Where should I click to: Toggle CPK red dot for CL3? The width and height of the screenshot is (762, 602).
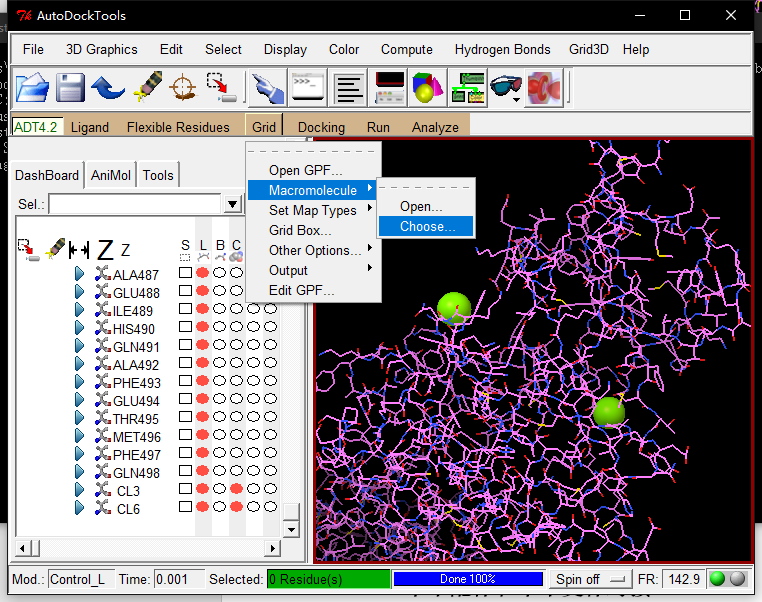(237, 488)
